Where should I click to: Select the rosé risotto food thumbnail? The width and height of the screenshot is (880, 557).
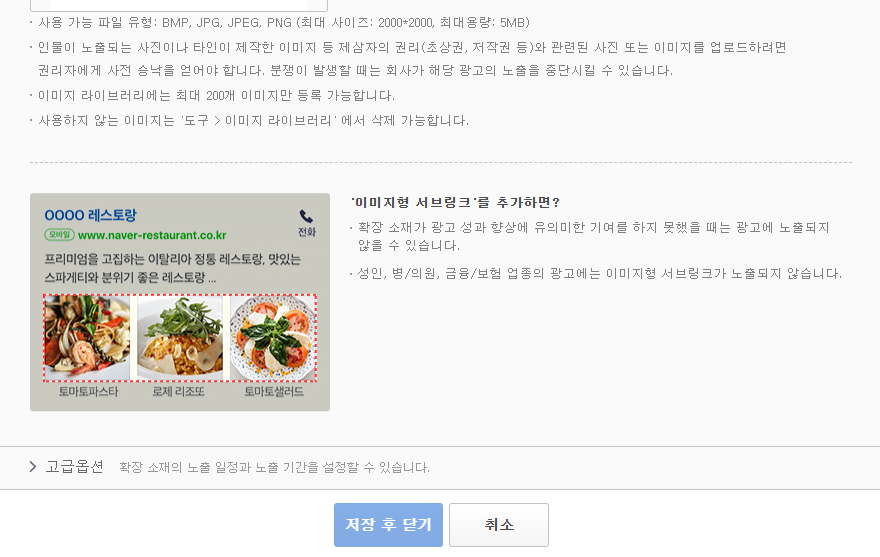click(x=180, y=338)
